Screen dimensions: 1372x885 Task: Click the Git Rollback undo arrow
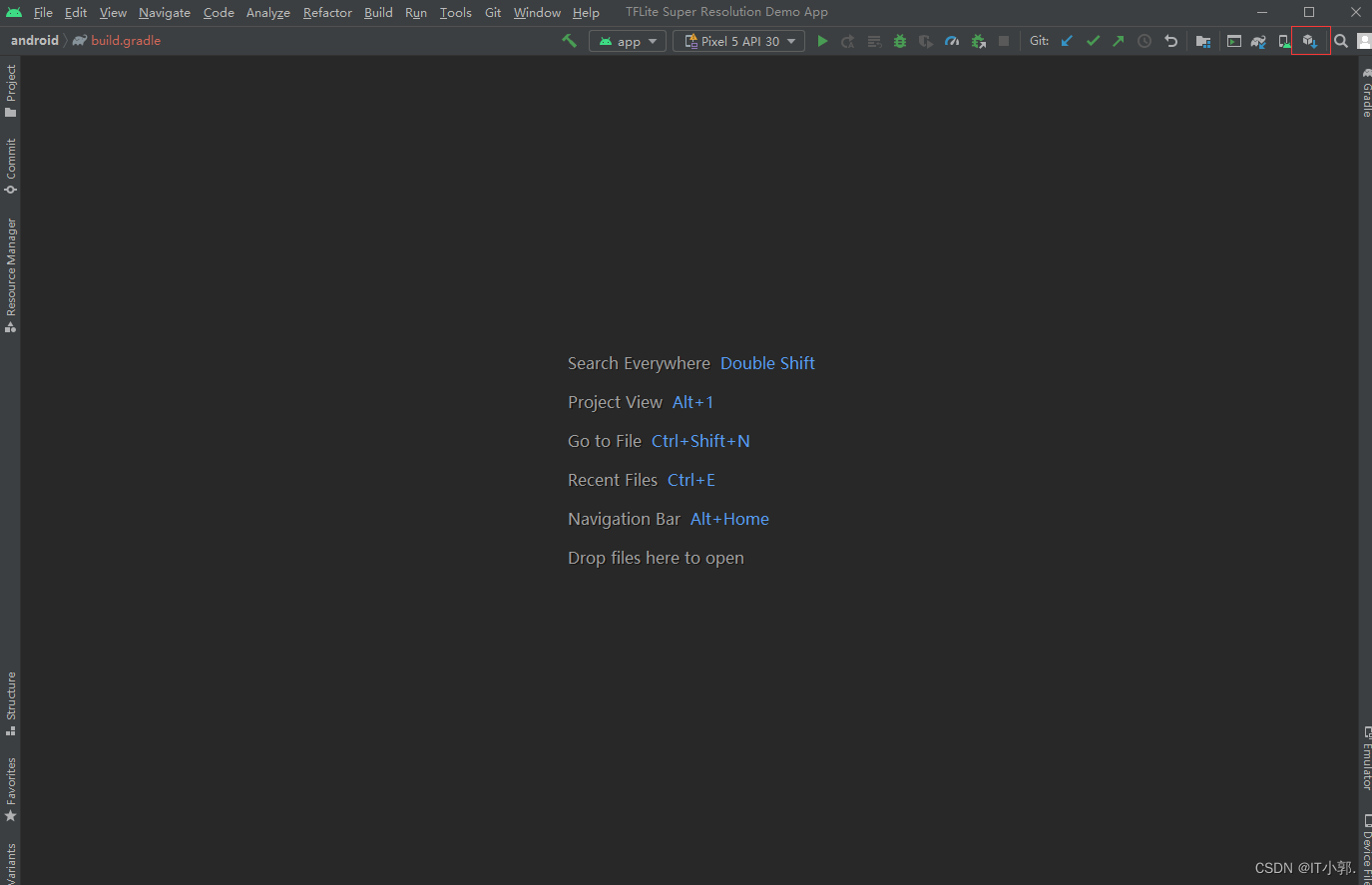point(1170,41)
